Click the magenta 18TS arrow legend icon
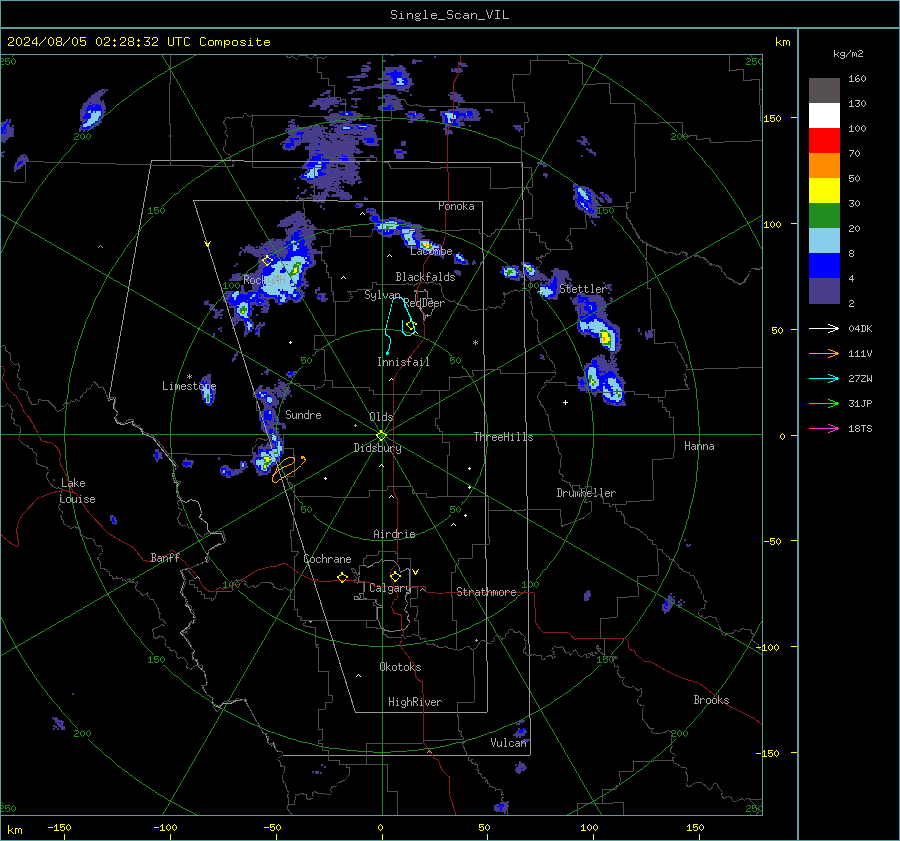 (x=824, y=428)
